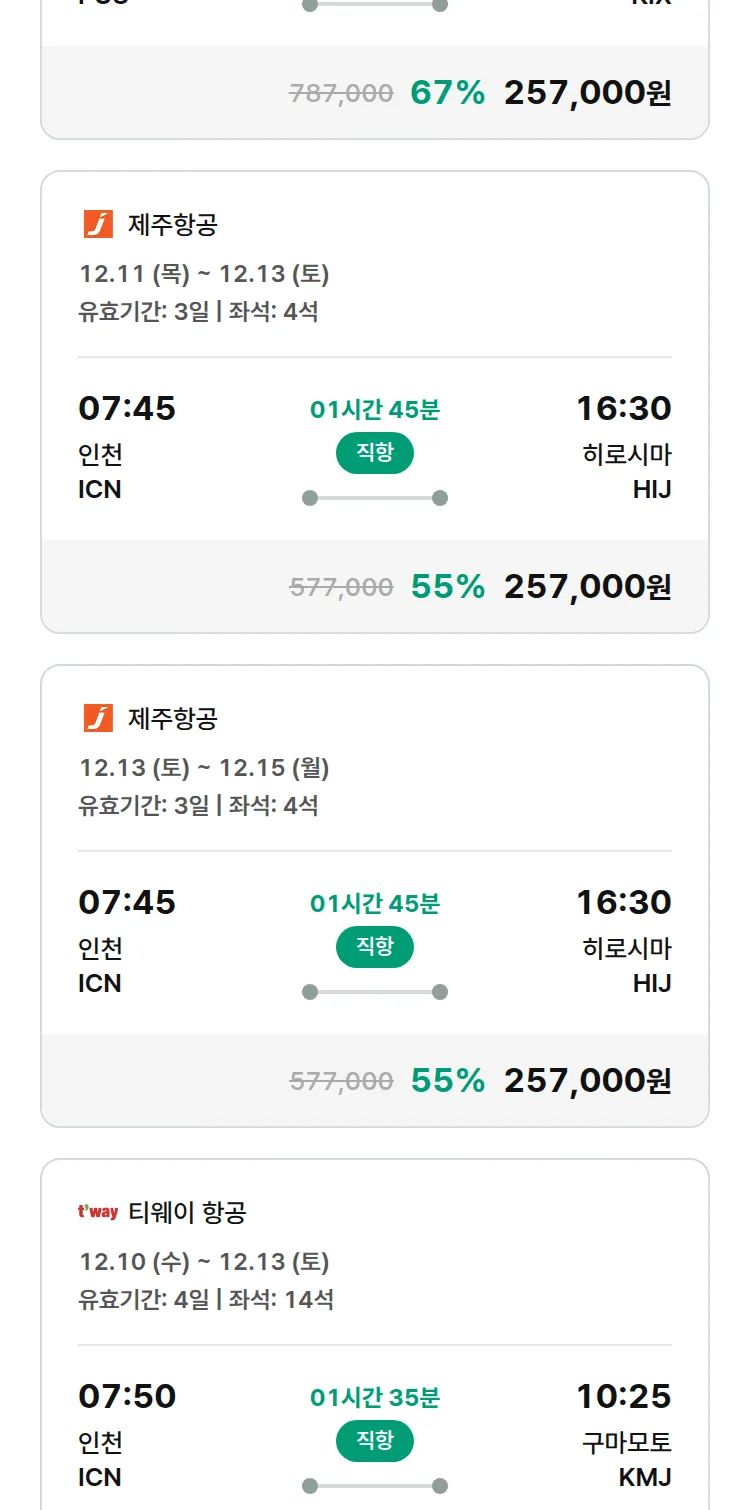
Task: Open 제주항공 name on the 12.11 flight card
Action: 173,225
